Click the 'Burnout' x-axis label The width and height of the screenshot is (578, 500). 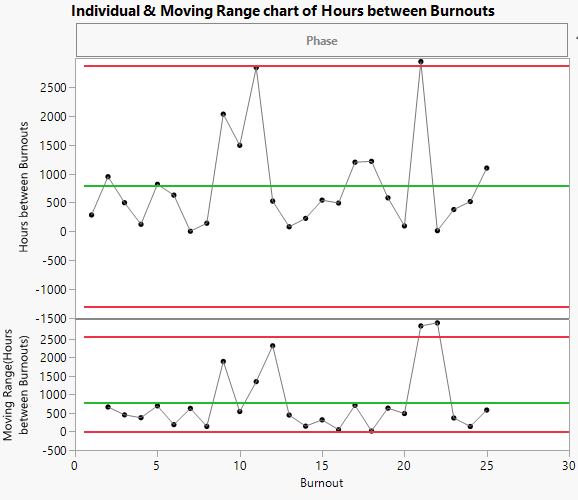tap(321, 483)
